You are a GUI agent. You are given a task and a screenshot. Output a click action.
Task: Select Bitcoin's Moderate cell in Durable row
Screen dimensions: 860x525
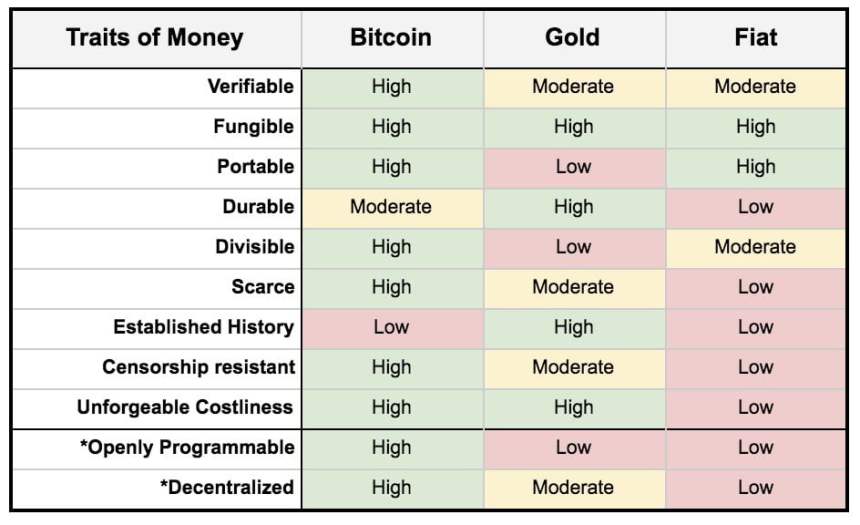pyautogui.click(x=391, y=207)
